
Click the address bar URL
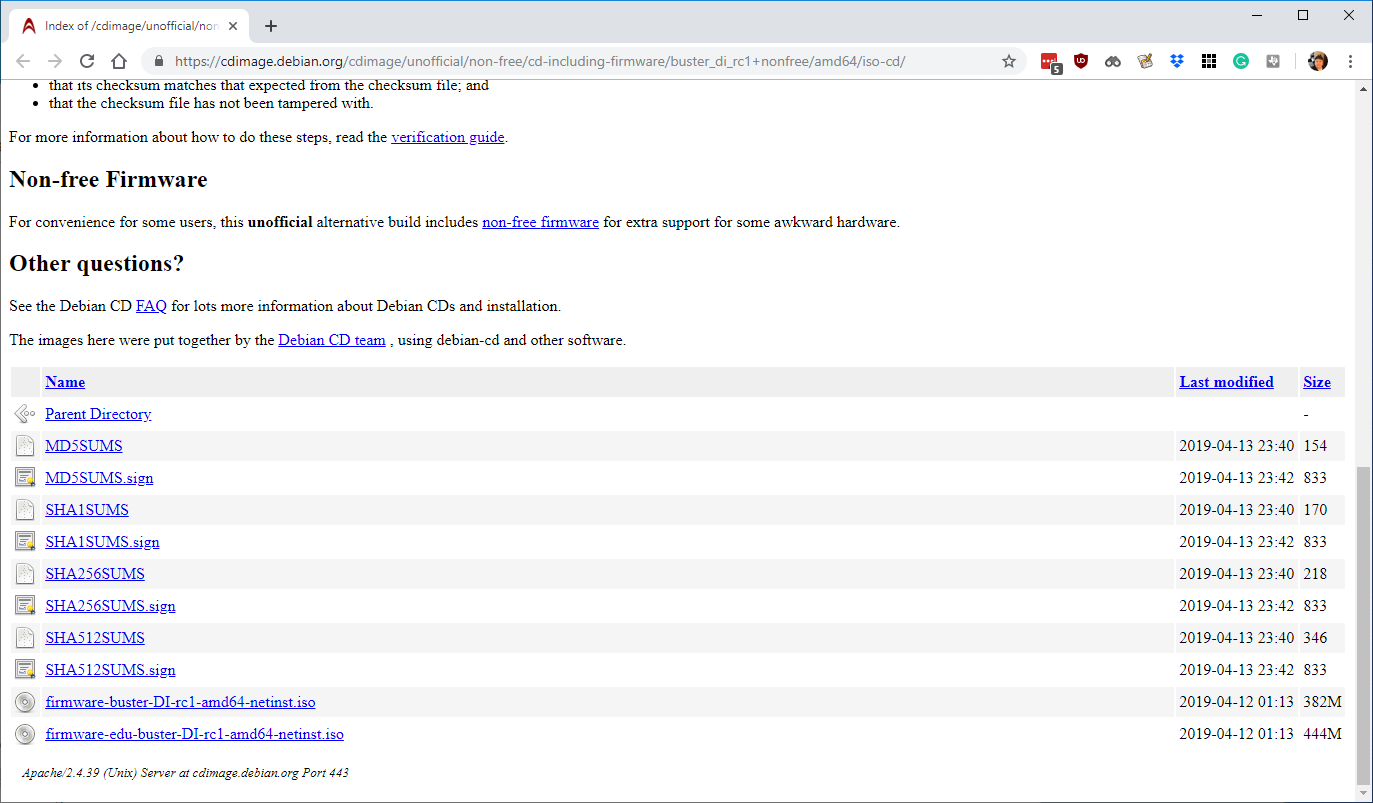pyautogui.click(x=540, y=61)
